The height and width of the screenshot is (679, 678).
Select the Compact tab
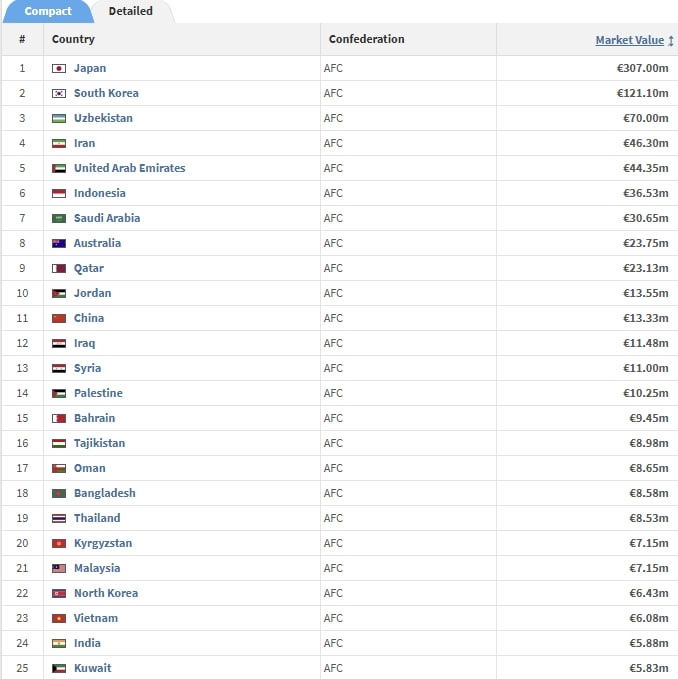tap(48, 11)
